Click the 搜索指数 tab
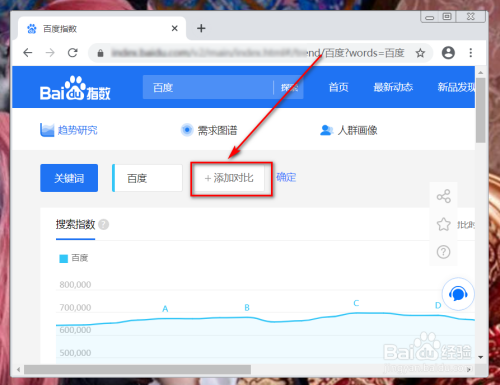This screenshot has height=385, width=500. coord(75,224)
